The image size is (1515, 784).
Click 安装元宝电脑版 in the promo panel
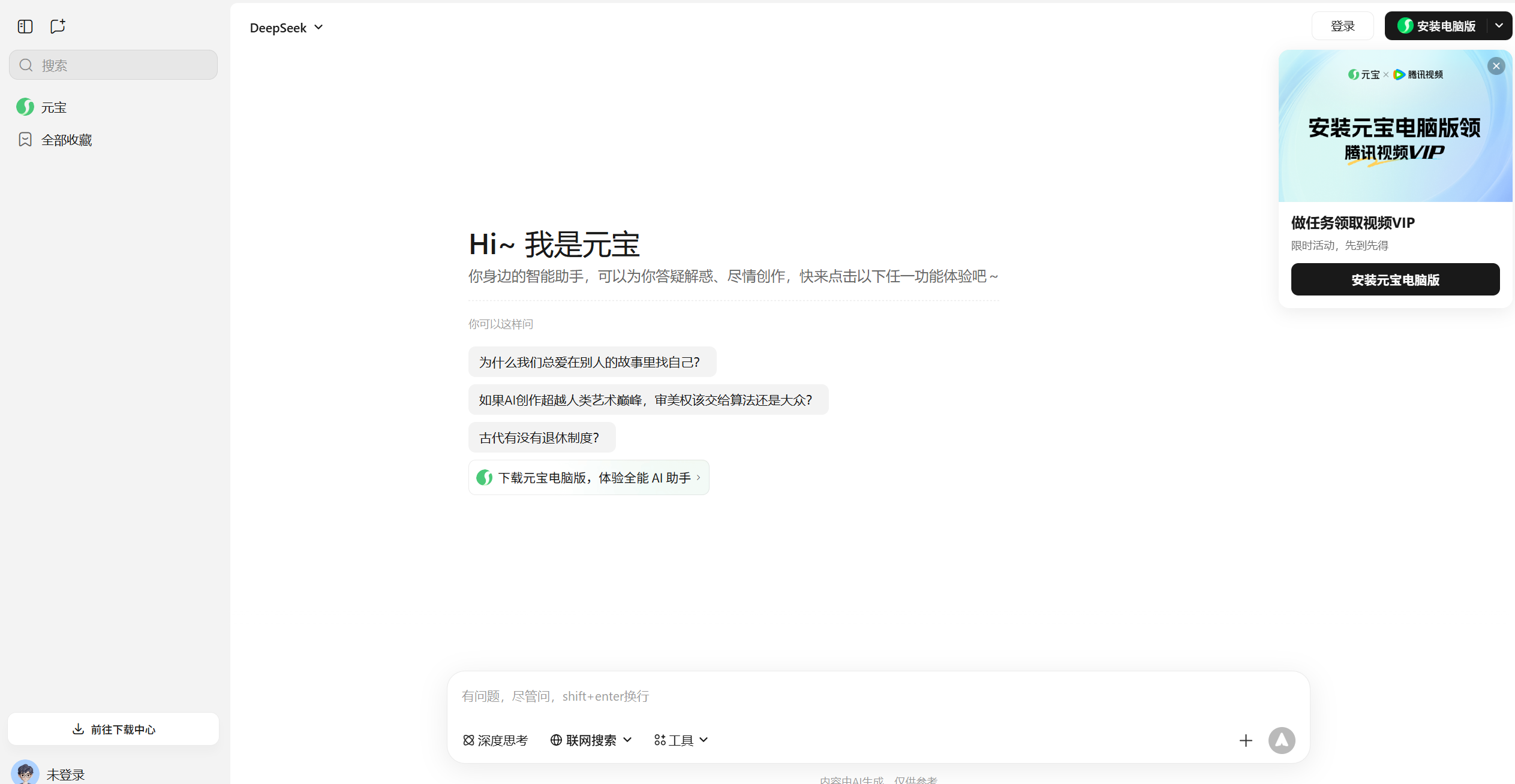pos(1395,279)
